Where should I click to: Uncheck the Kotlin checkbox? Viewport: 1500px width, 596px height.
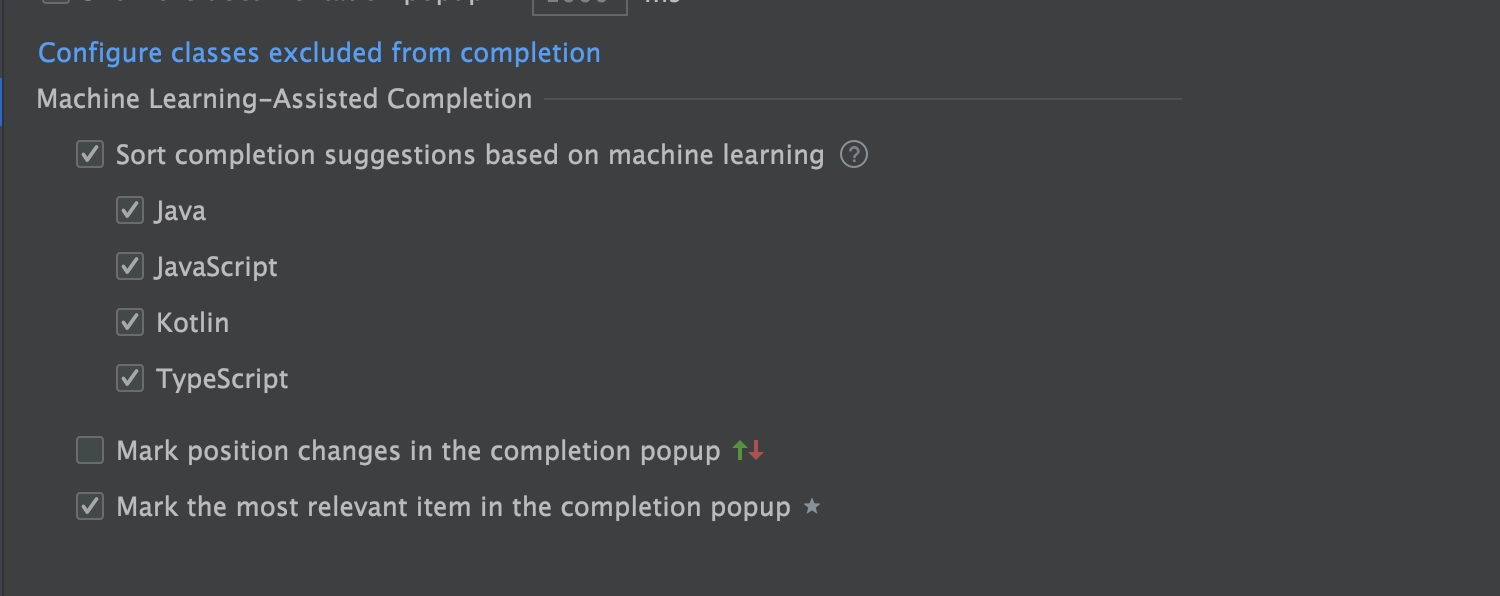(x=130, y=323)
